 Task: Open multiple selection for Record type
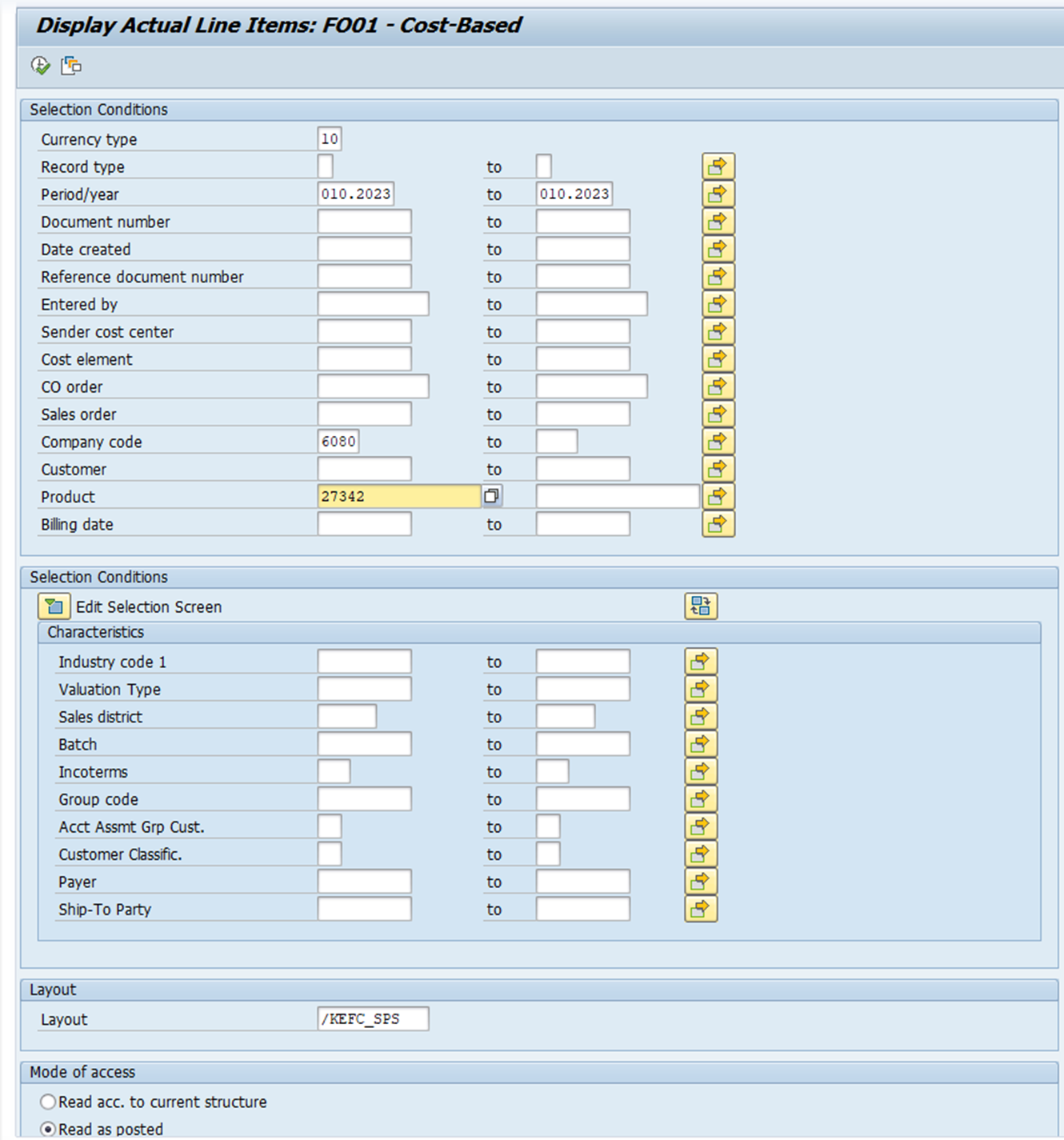tap(718, 166)
